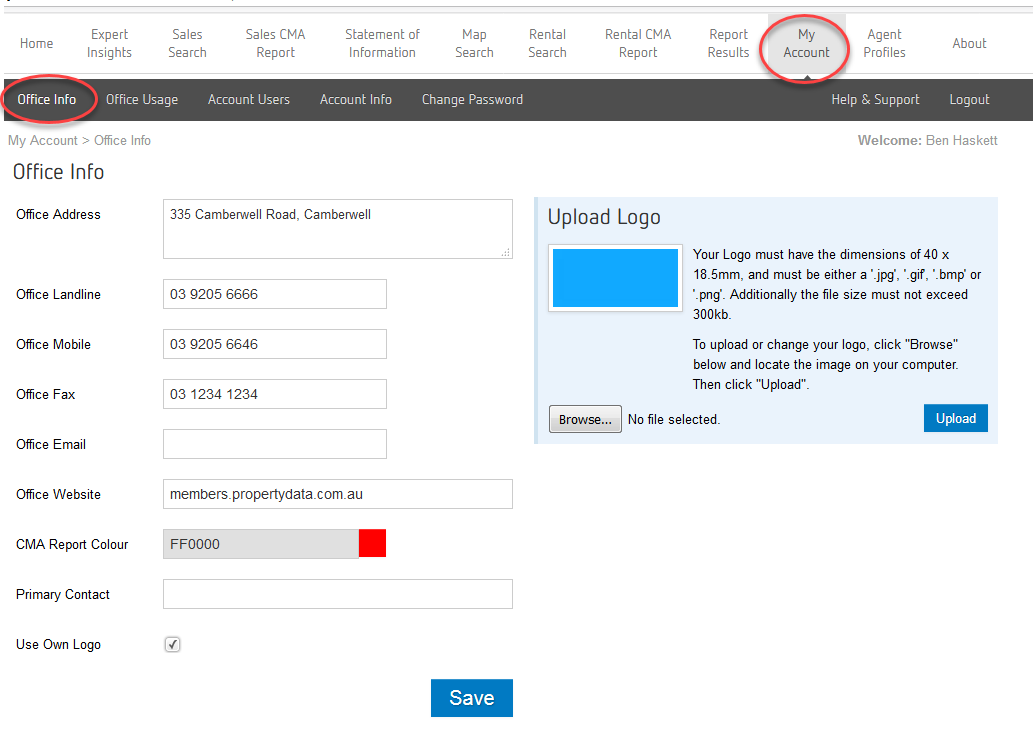Open the Sales Search menu item
This screenshot has height=730, width=1033.
pos(187,43)
